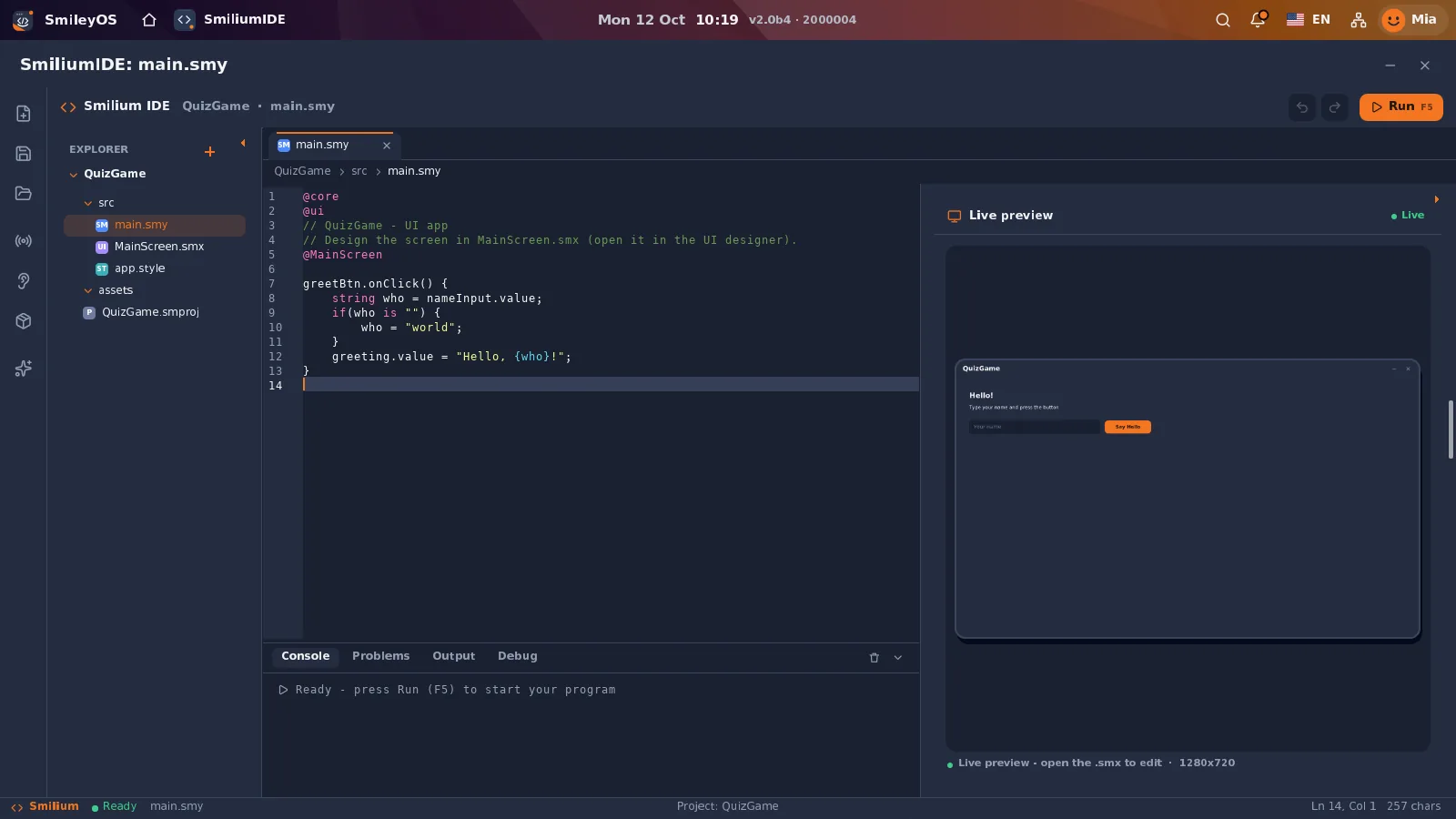The width and height of the screenshot is (1456, 819).
Task: Click src in the breadcrumb path
Action: [359, 171]
